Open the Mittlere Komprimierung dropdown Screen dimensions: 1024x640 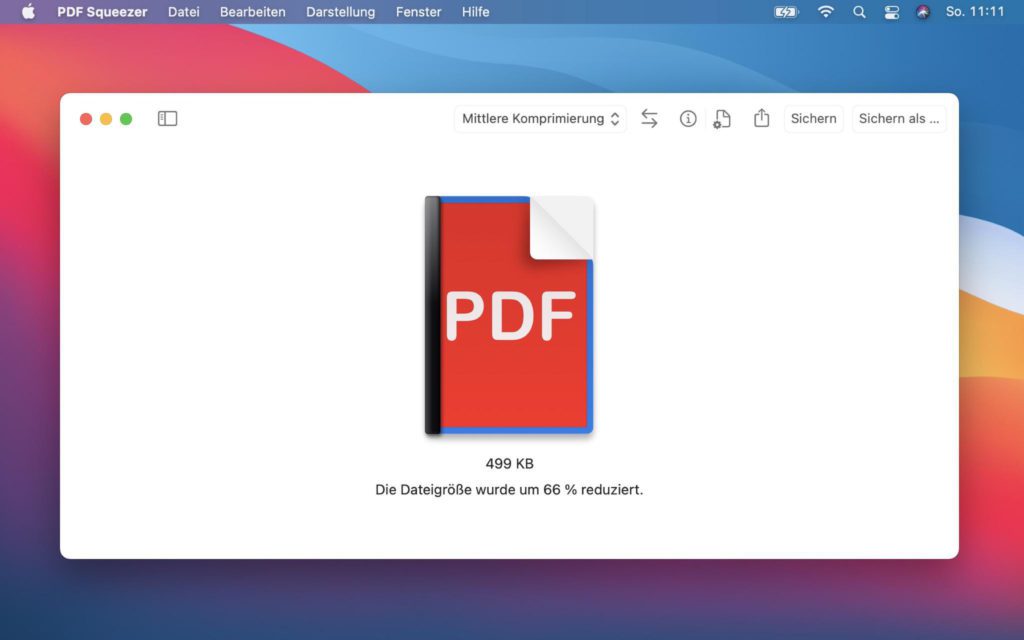540,119
